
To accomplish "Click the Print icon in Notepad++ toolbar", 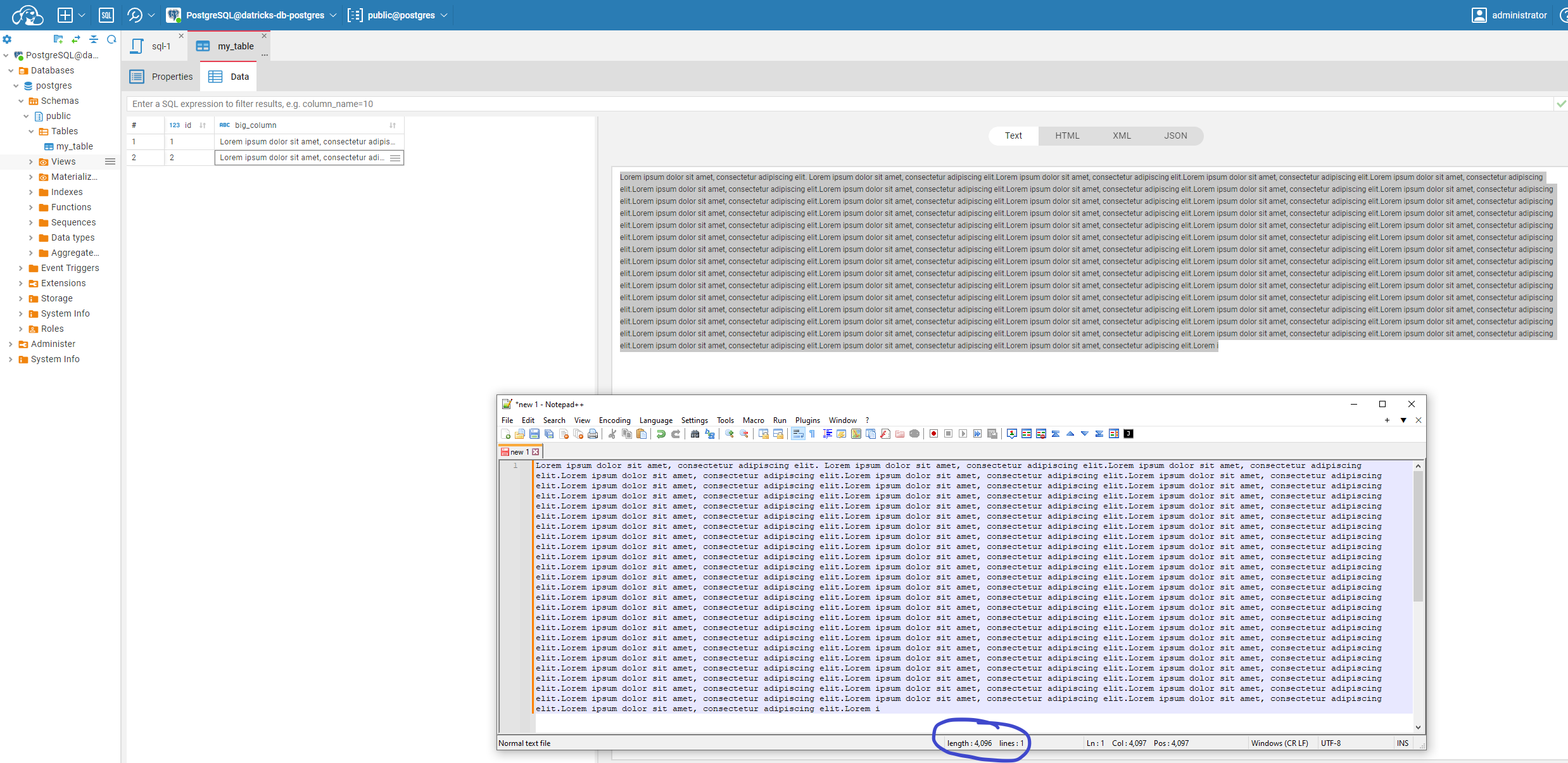I will tap(593, 434).
